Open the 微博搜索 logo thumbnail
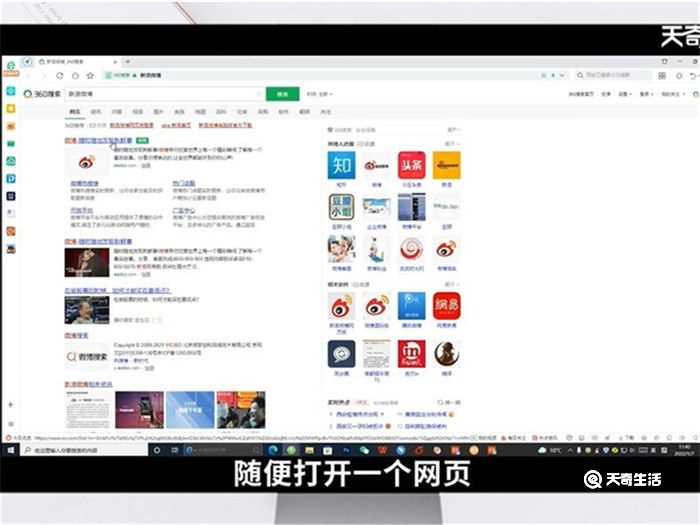The height and width of the screenshot is (525, 700). tap(87, 356)
